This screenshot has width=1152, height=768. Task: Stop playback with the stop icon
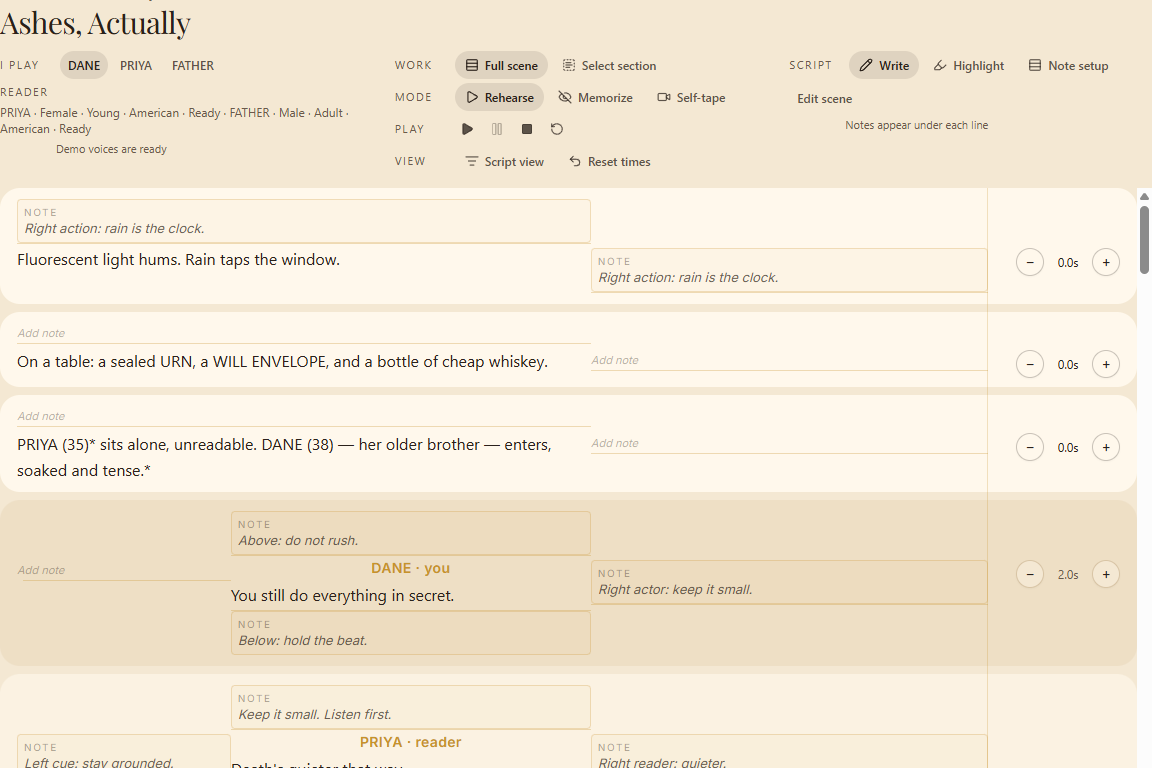(527, 129)
